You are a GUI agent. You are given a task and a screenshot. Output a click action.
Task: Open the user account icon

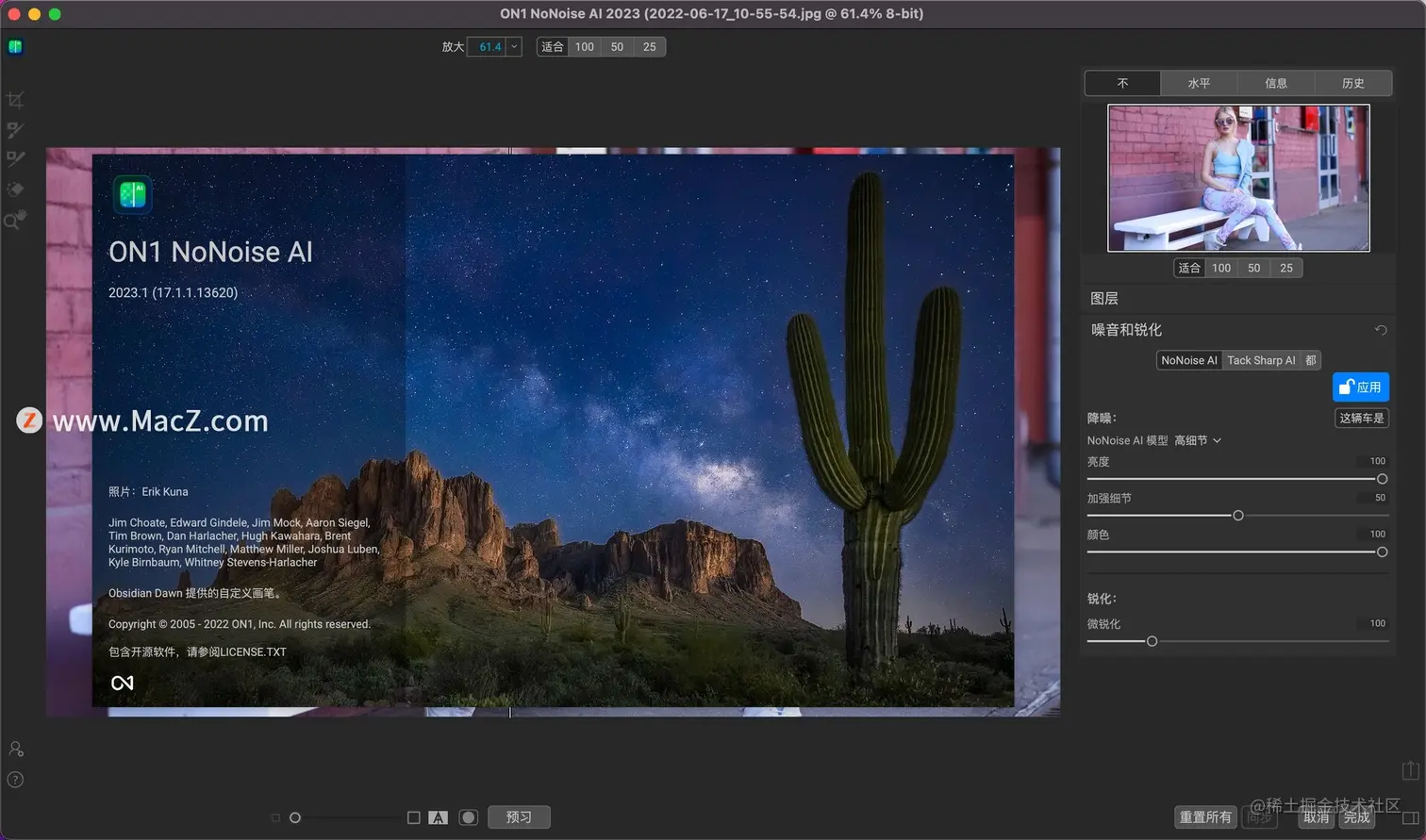(x=16, y=749)
